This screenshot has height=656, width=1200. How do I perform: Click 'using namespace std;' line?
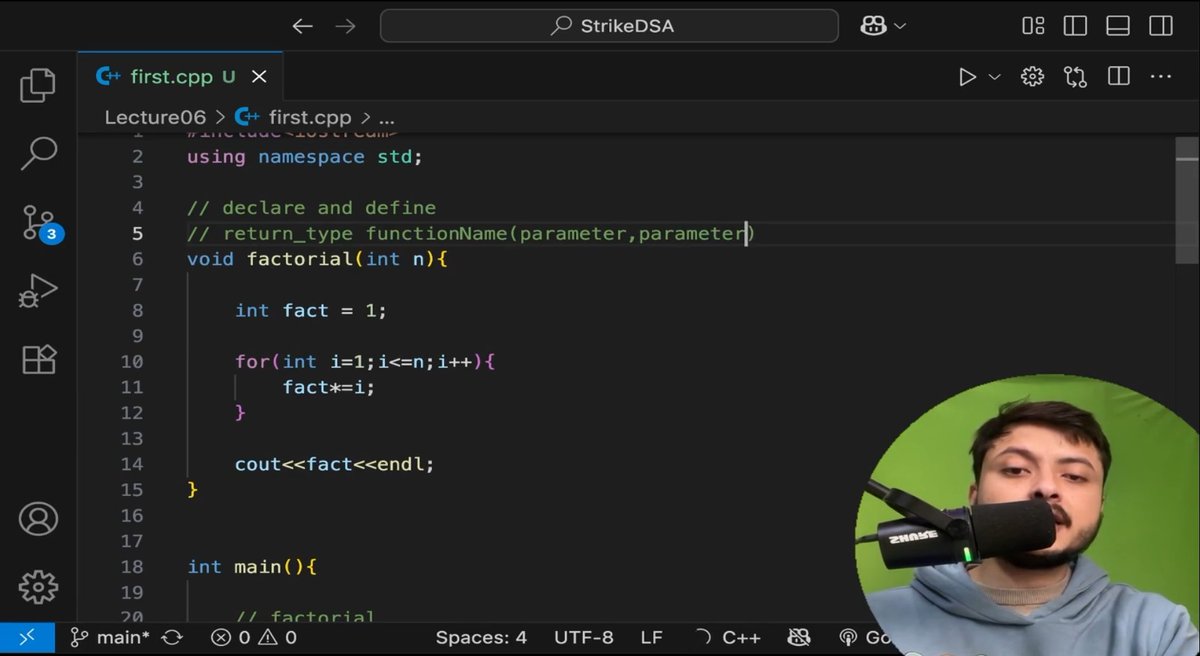click(x=305, y=157)
